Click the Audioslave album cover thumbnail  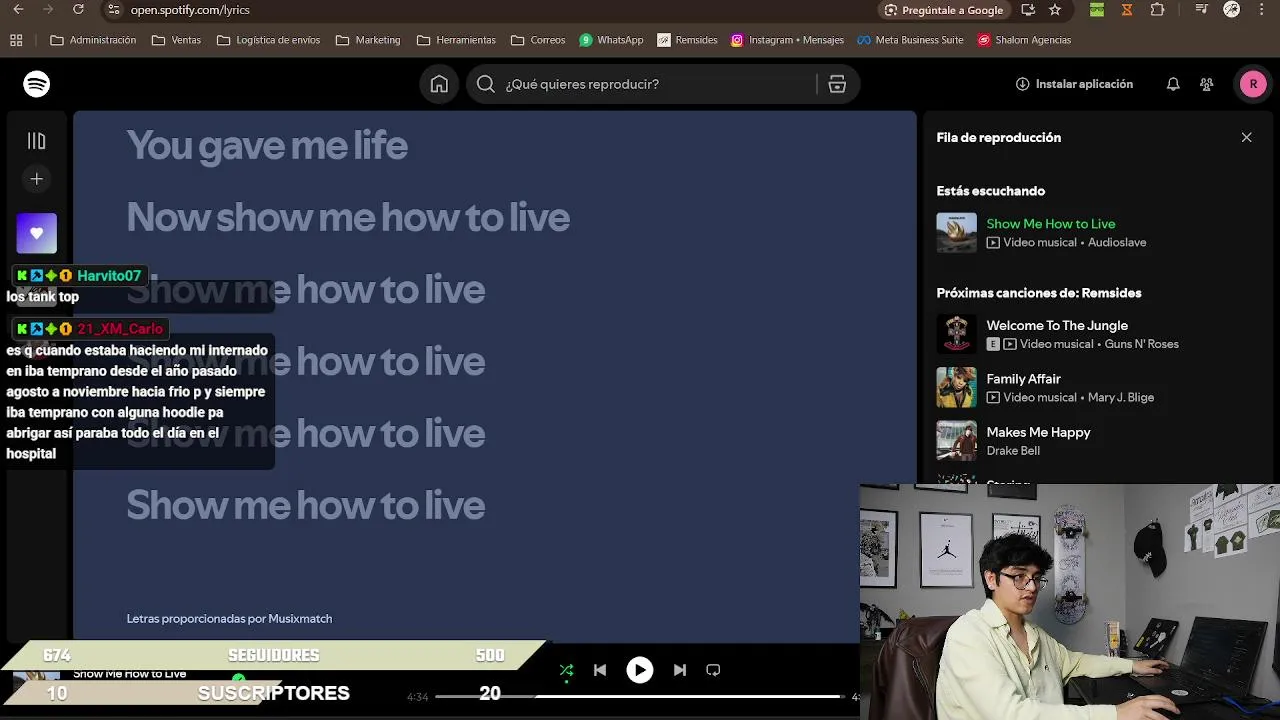956,233
